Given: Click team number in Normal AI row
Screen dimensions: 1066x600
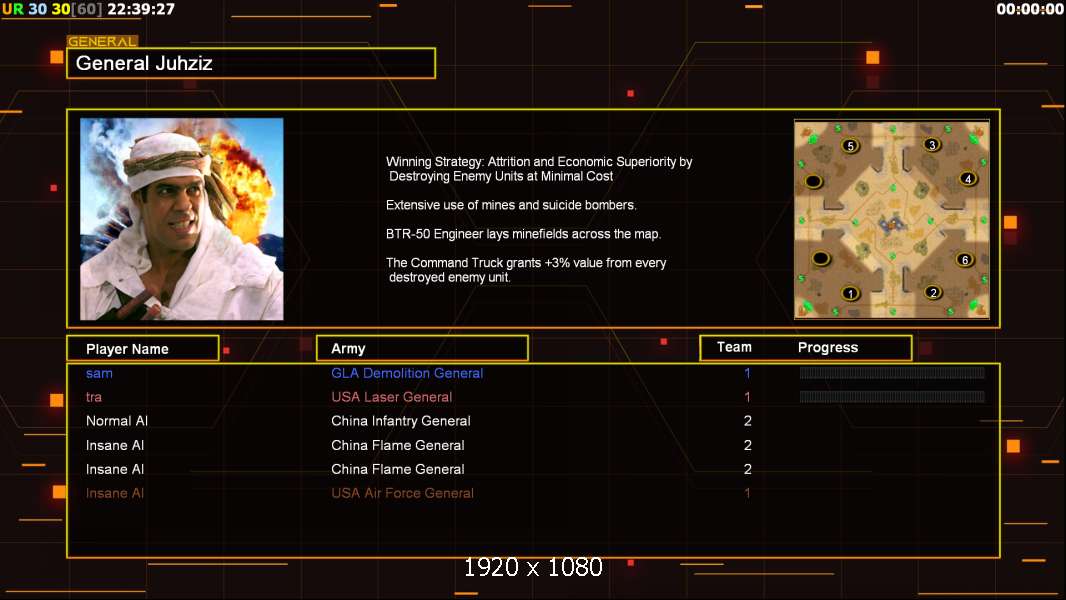Looking at the screenshot, I should point(747,421).
